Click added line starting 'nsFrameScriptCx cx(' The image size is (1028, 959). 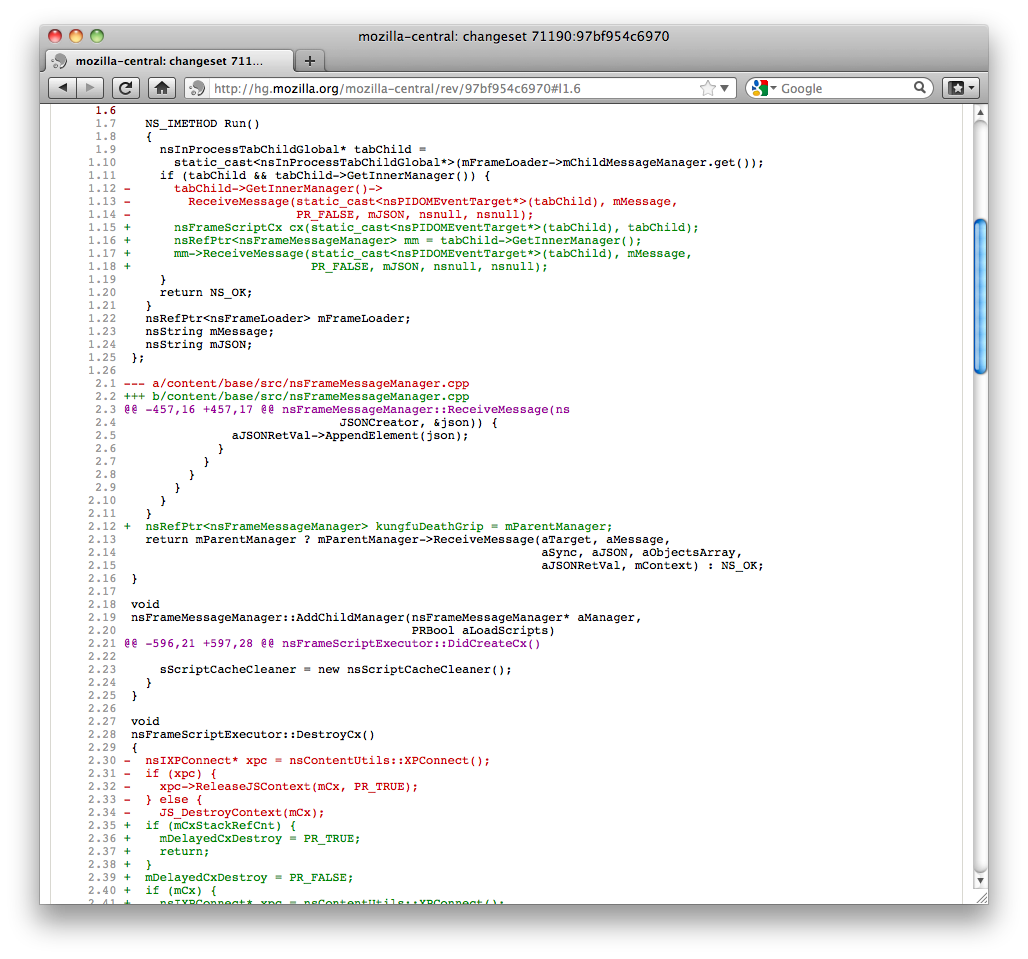coord(436,227)
